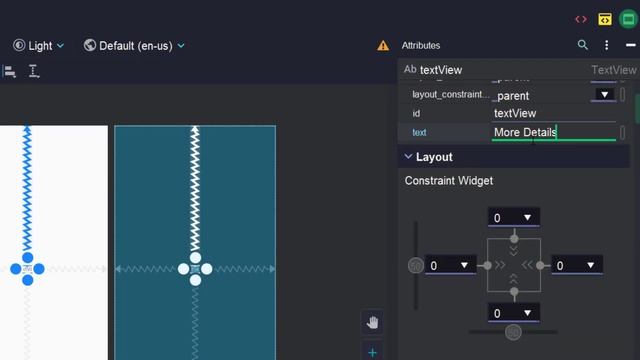
Task: Select the textView in the blueprint view
Action: coord(195,269)
